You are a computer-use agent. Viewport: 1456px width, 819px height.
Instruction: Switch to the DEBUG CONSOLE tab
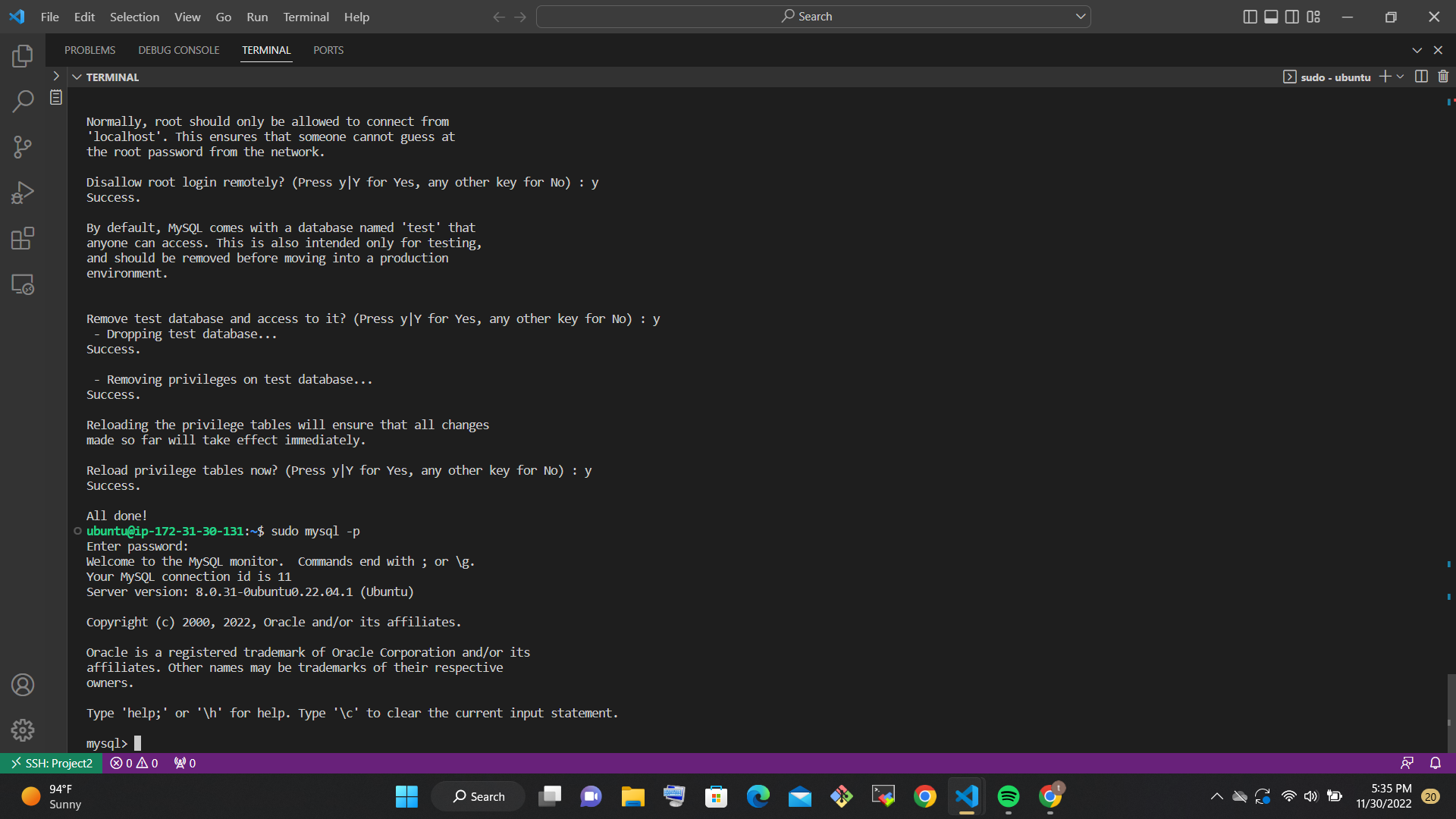(x=178, y=50)
